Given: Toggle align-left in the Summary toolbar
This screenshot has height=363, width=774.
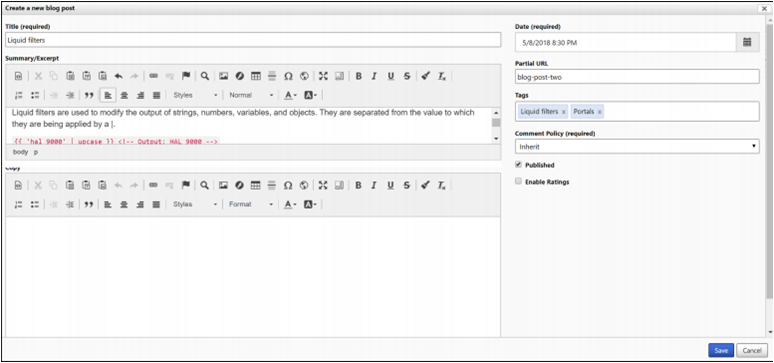Looking at the screenshot, I should tap(108, 95).
